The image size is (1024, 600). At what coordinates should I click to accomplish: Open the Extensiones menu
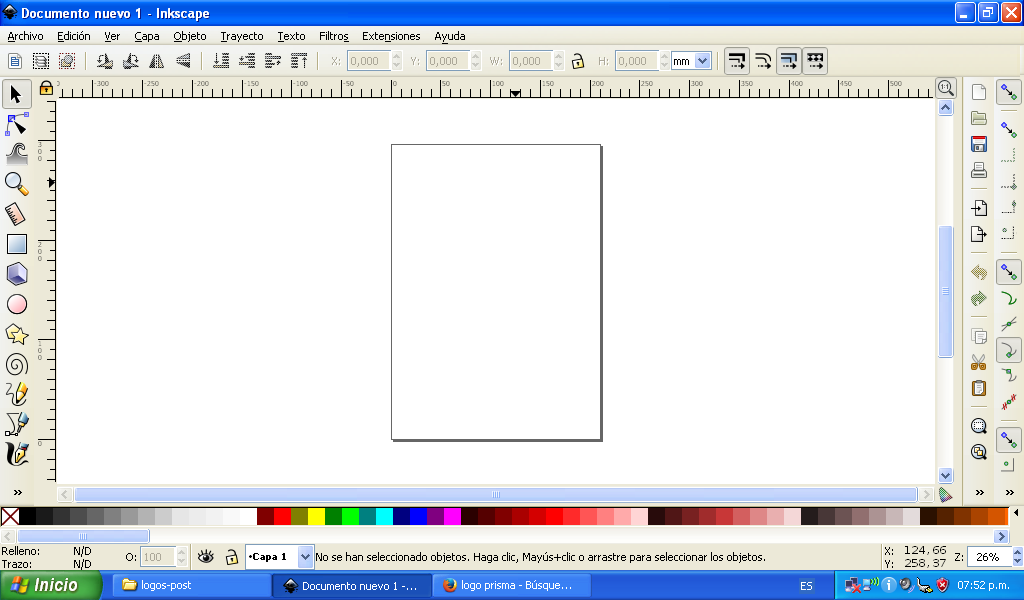click(x=391, y=36)
